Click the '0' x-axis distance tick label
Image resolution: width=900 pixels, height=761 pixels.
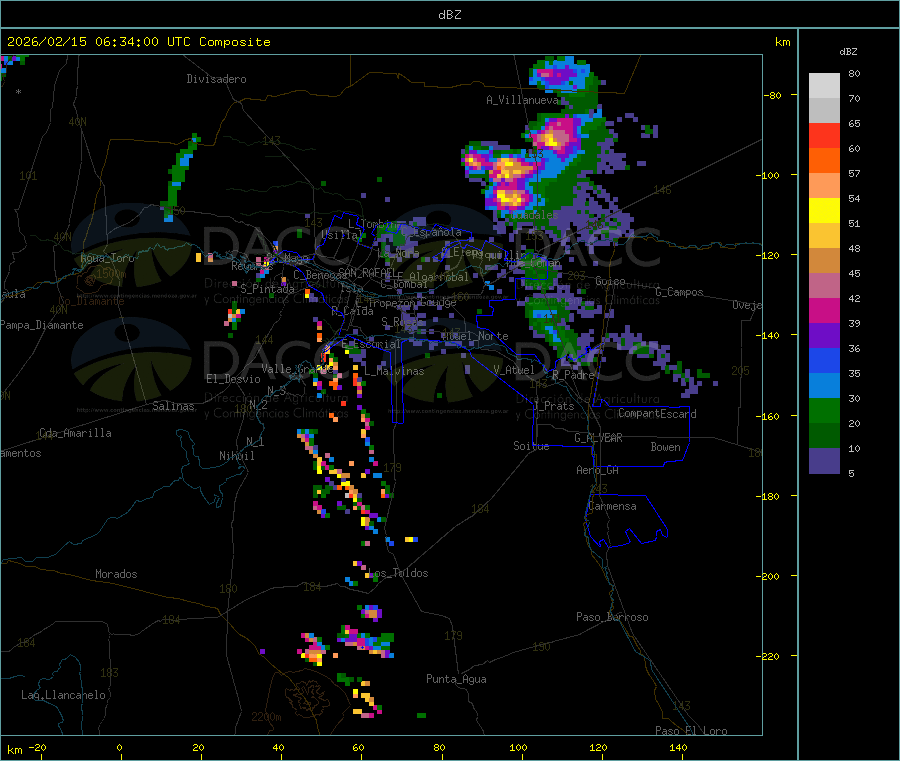coord(119,747)
